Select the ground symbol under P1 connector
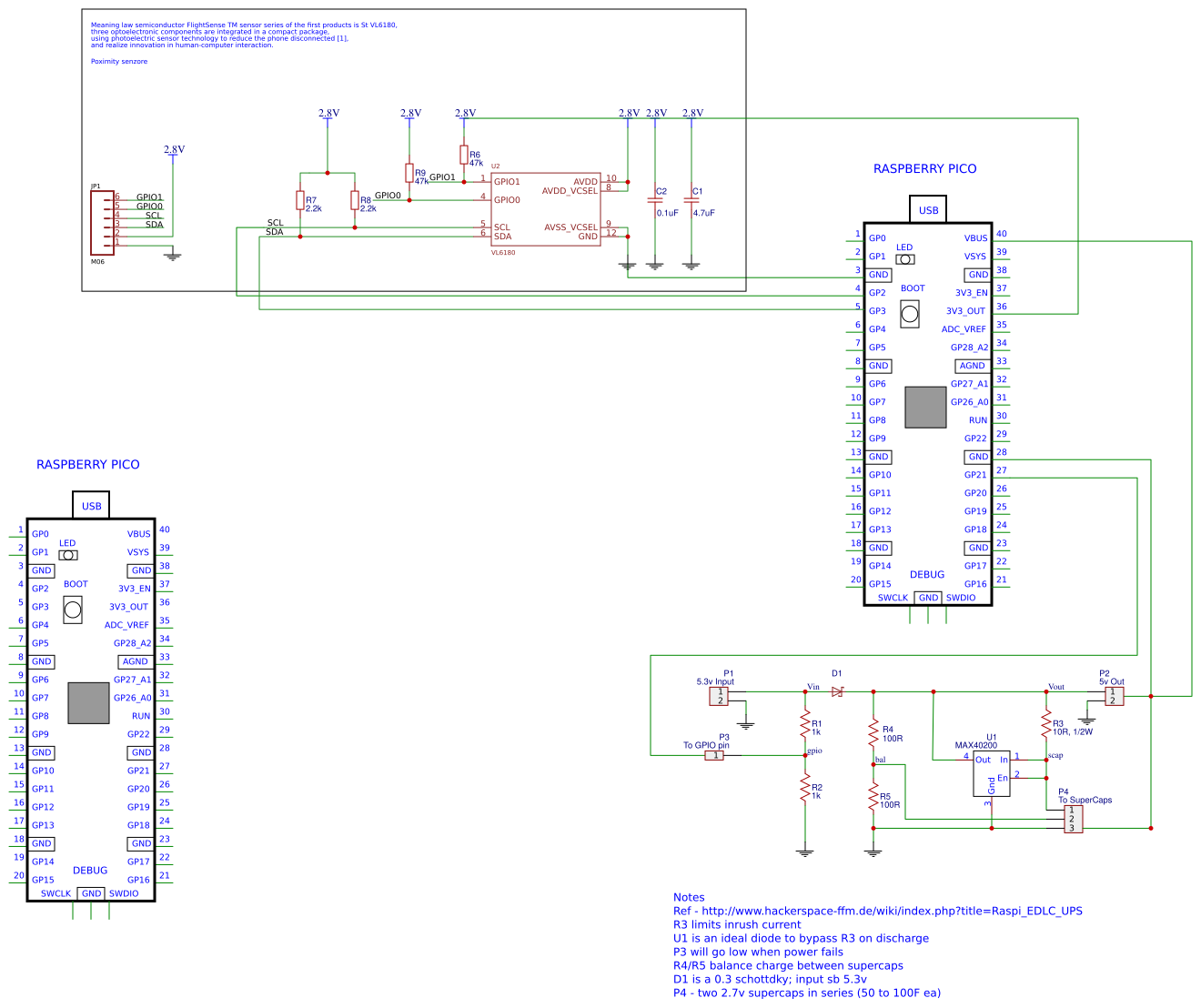1201x1008 pixels. click(x=746, y=725)
